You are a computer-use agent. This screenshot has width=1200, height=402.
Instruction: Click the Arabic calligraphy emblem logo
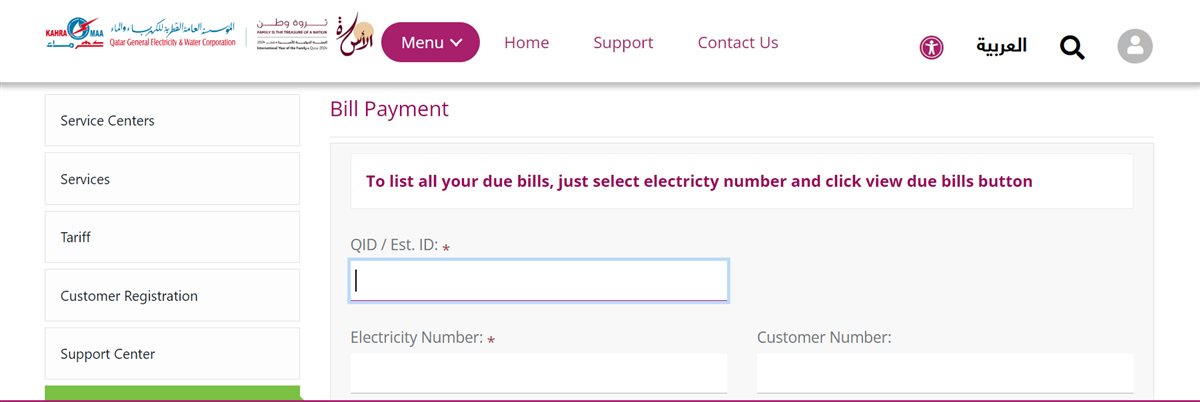[x=355, y=37]
